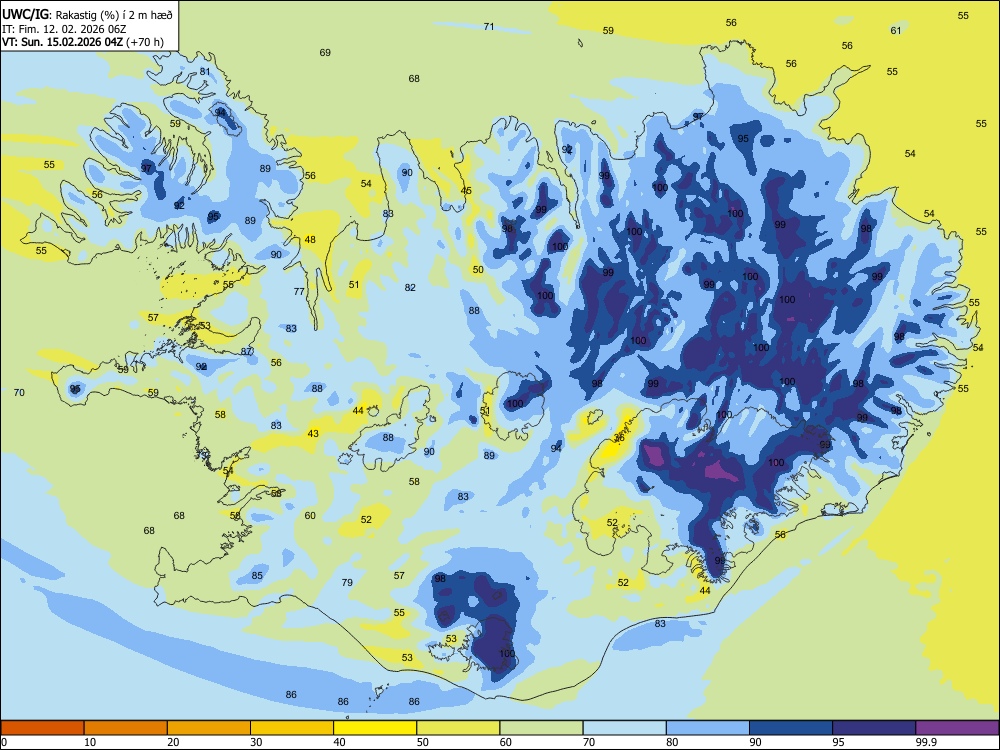This screenshot has height=750, width=1000.
Task: Choose the light green 60–70 legend swatch
Action: 541,728
